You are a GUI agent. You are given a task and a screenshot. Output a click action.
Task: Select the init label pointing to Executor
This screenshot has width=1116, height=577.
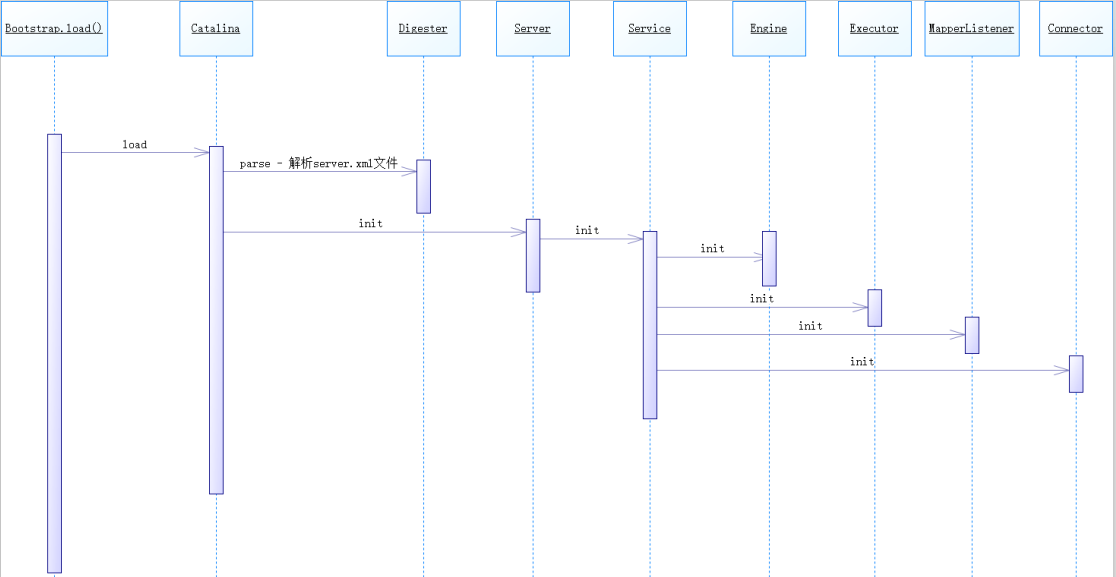click(762, 299)
